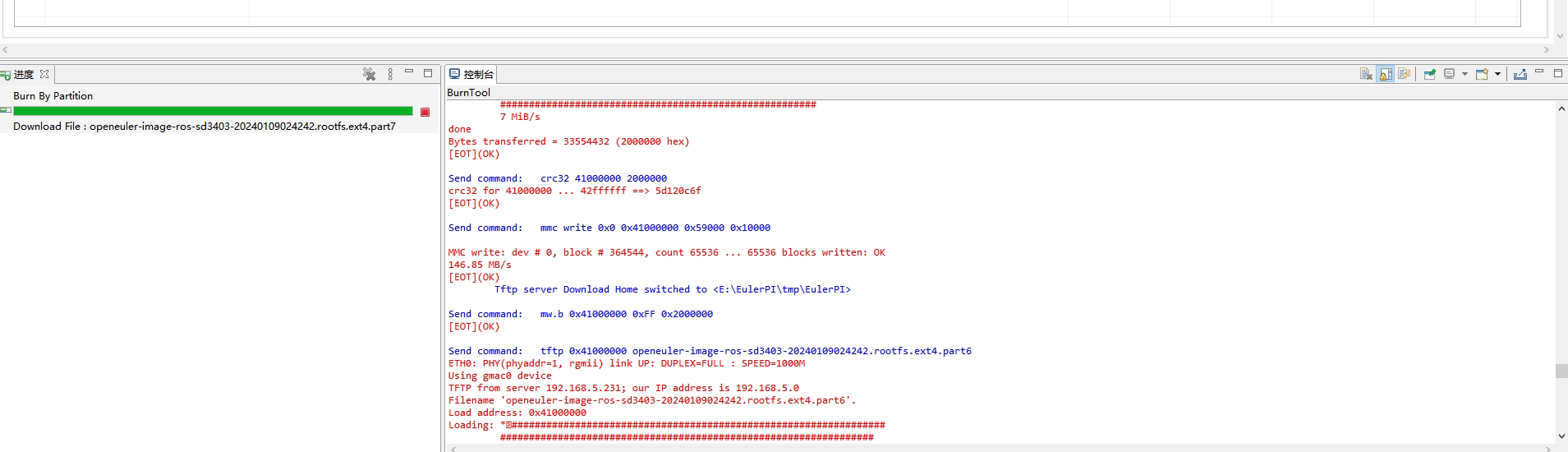Click the open new console icon

1482,74
